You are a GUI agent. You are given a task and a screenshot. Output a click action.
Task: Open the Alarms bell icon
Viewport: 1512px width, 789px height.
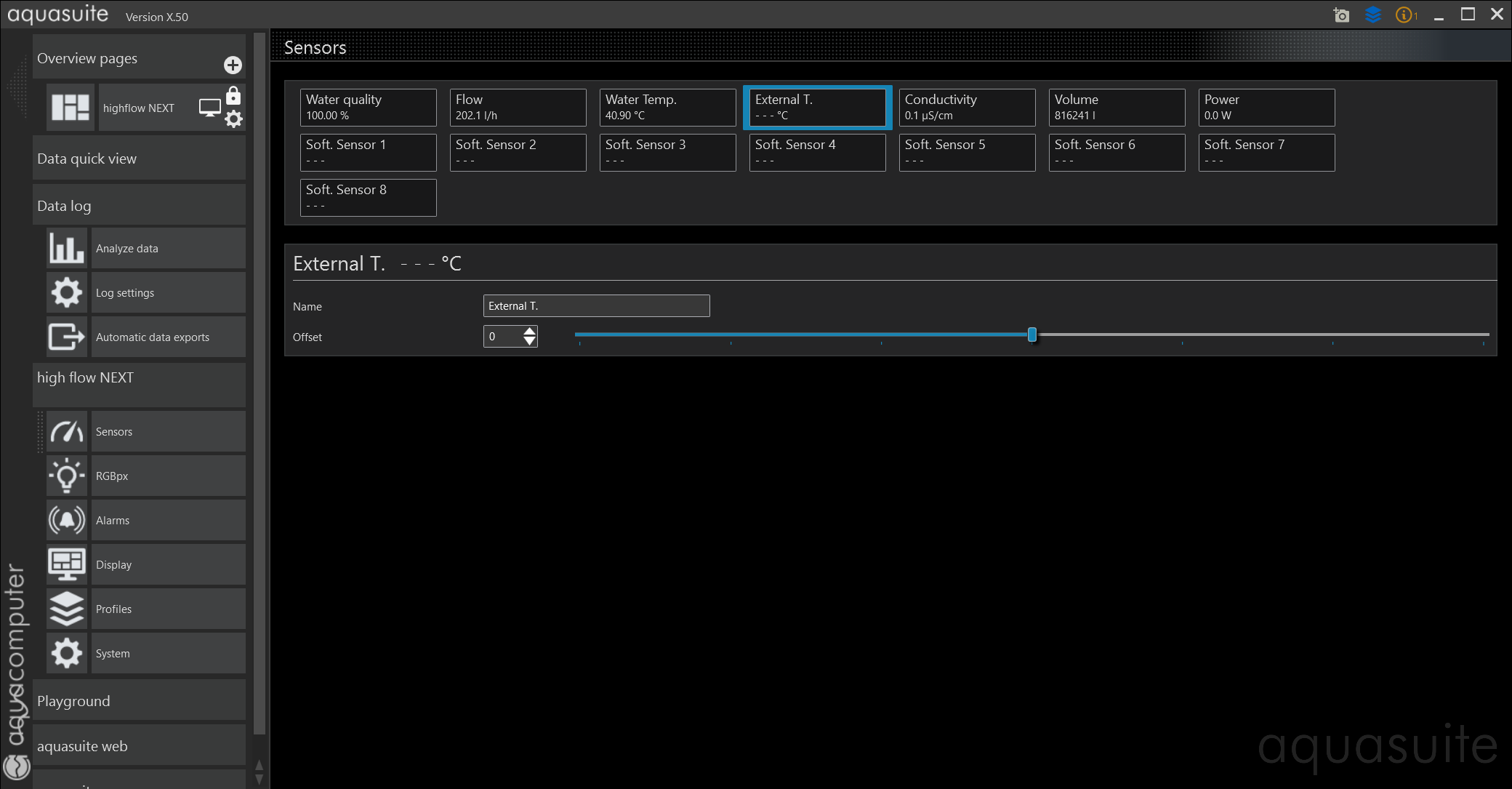click(67, 521)
